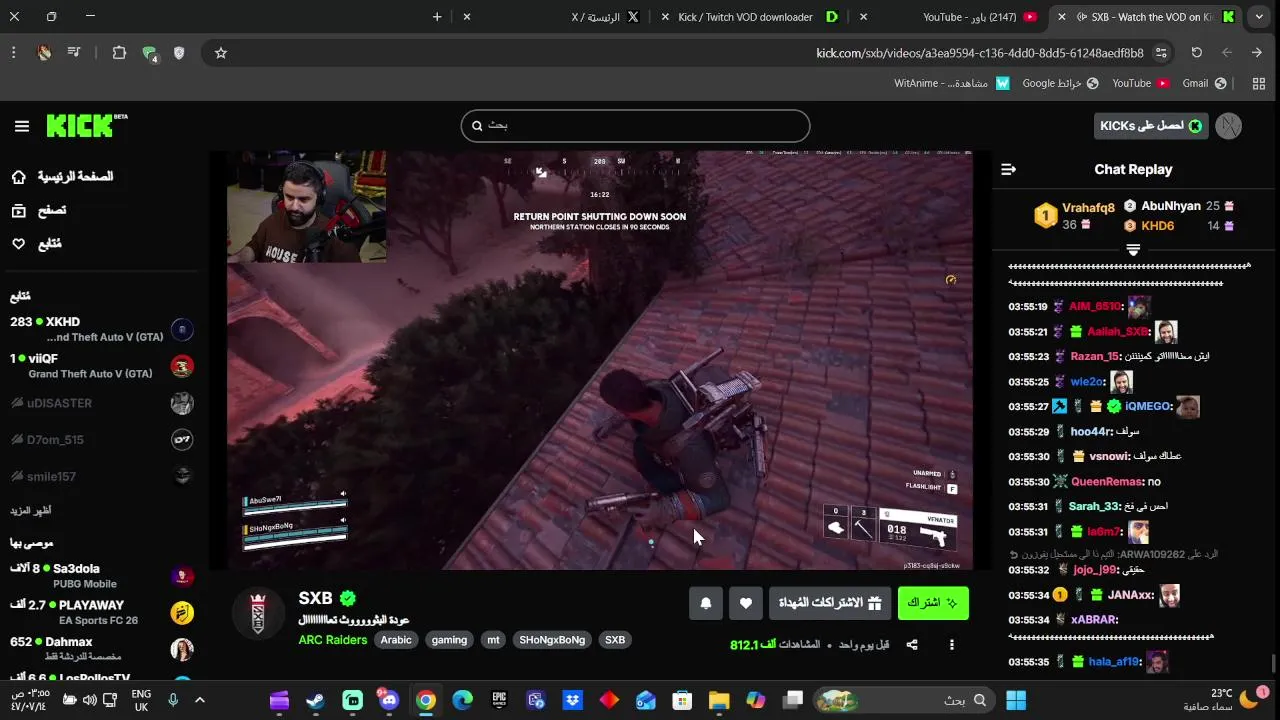Viewport: 1280px width, 720px height.
Task: Open SXB channel avatar
Action: [x=258, y=613]
